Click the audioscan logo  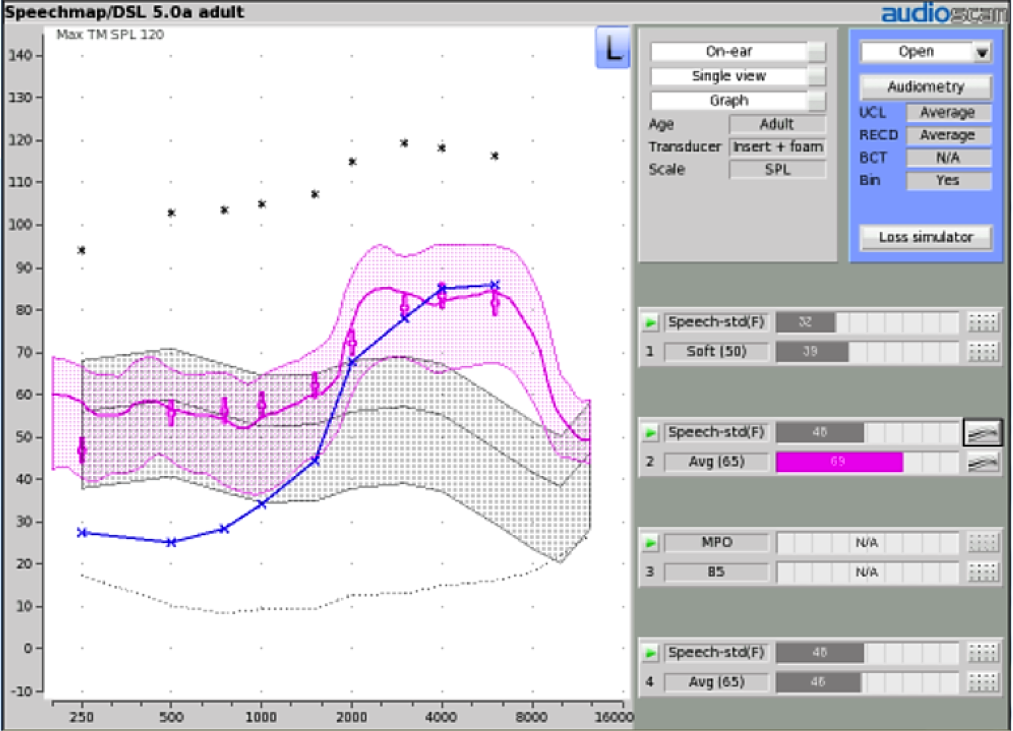coord(945,14)
